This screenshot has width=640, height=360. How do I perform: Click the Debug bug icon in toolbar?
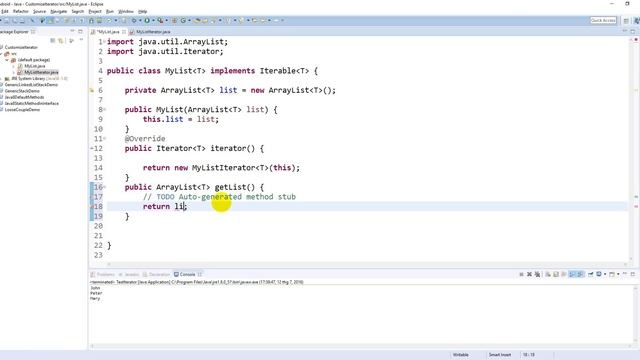coord(134,20)
